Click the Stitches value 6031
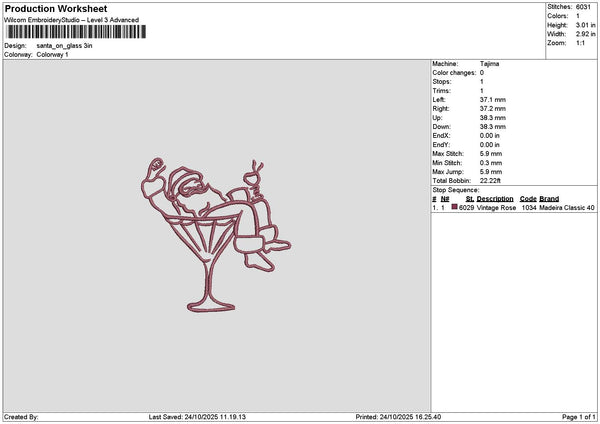 coord(583,7)
